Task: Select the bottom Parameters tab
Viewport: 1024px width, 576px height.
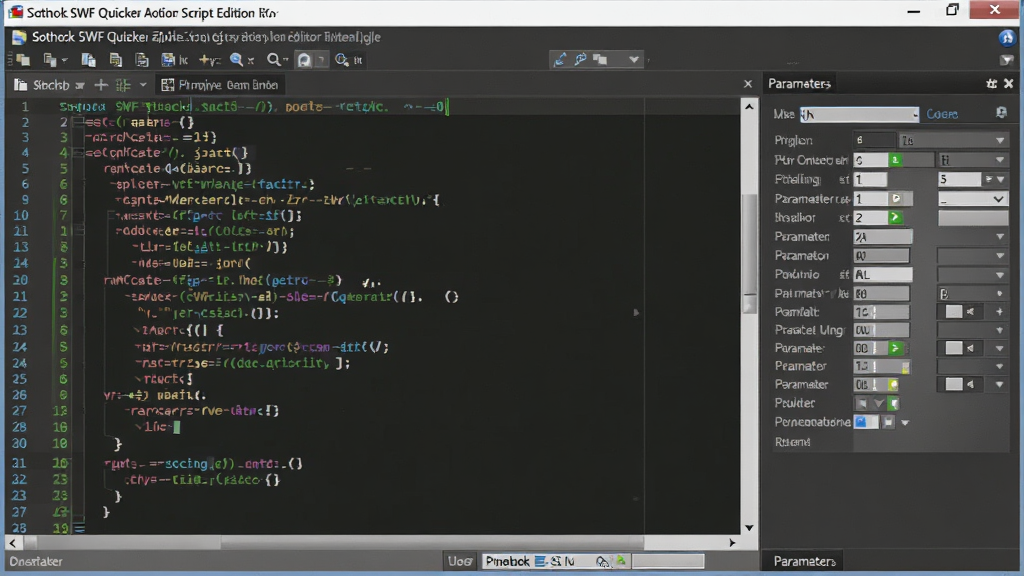Action: point(804,561)
